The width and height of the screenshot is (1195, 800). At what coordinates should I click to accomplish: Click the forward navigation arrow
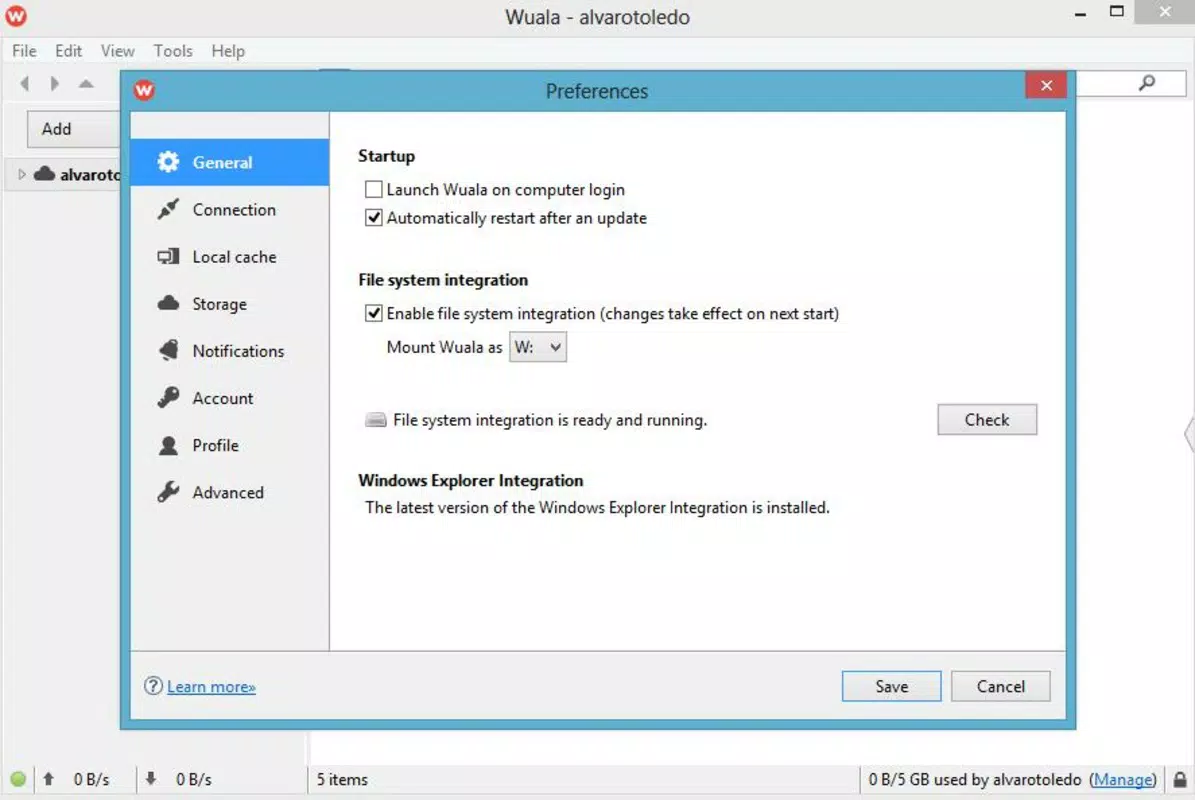(54, 83)
